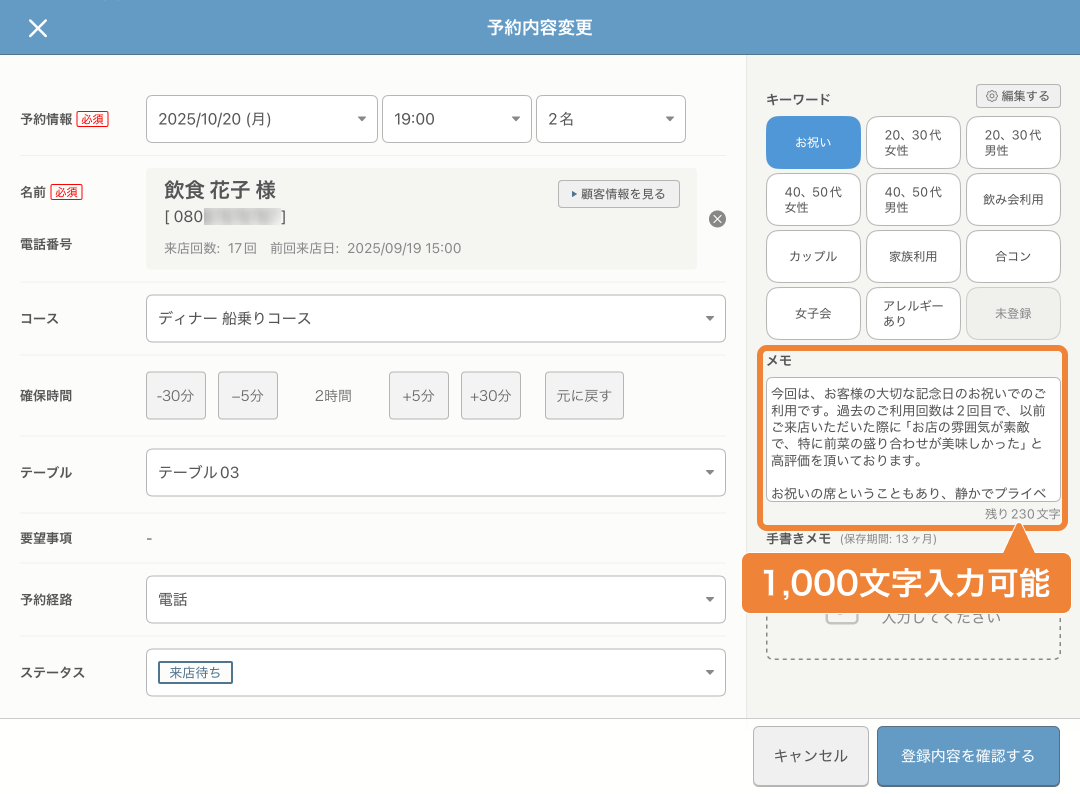Click the 顧客情報を見る button
Viewport: 1080px width, 794px height.
point(618,194)
